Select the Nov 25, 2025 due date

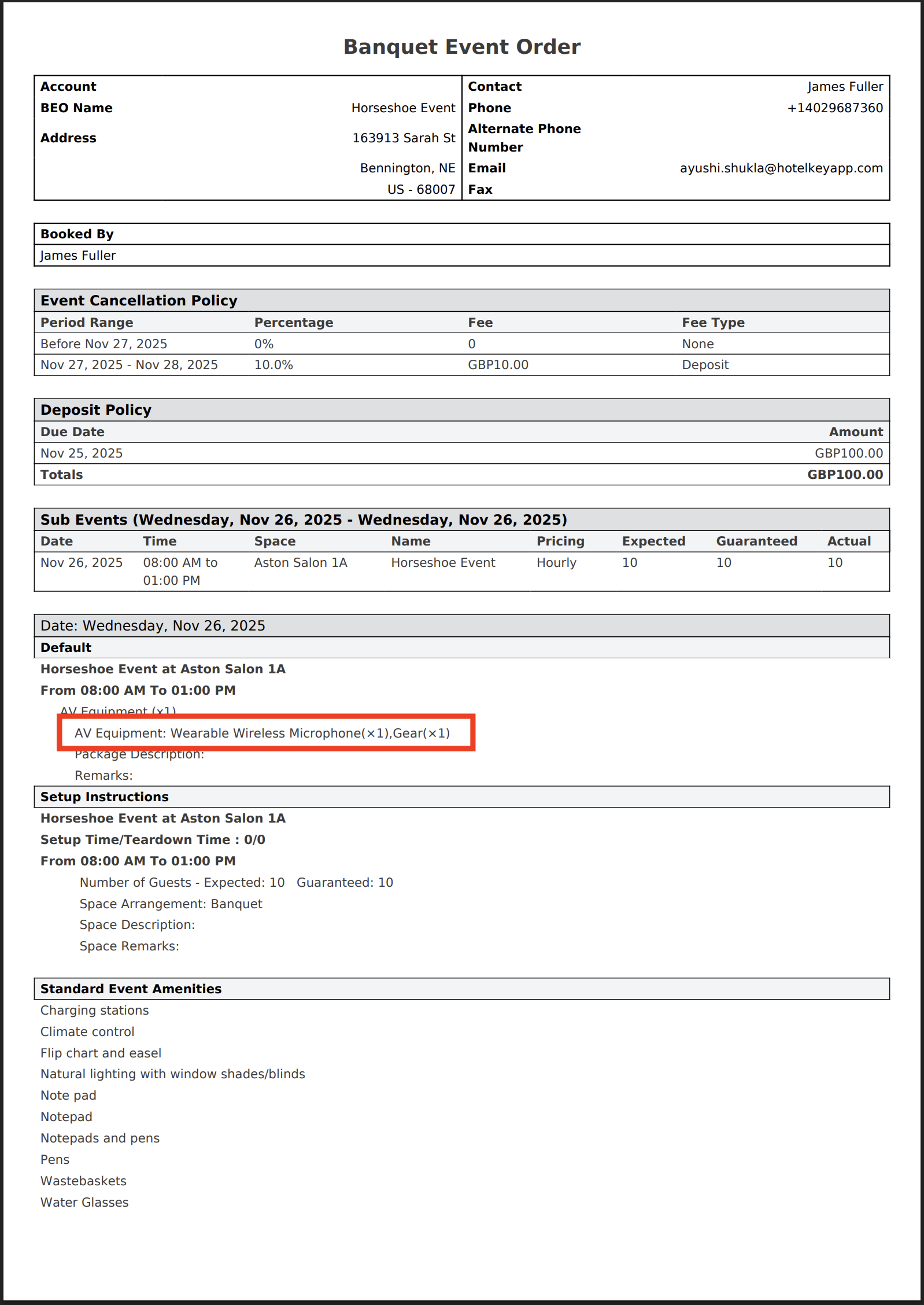[x=82, y=454]
